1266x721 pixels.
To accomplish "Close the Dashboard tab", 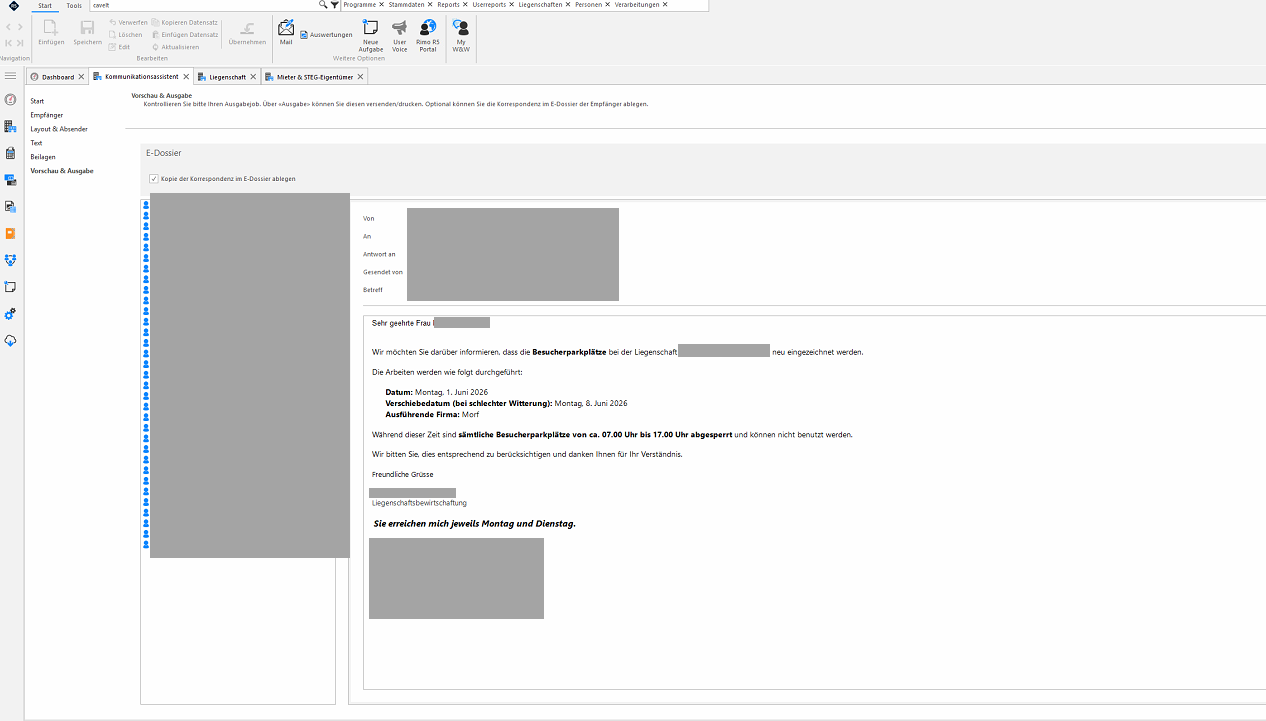I will coord(81,77).
